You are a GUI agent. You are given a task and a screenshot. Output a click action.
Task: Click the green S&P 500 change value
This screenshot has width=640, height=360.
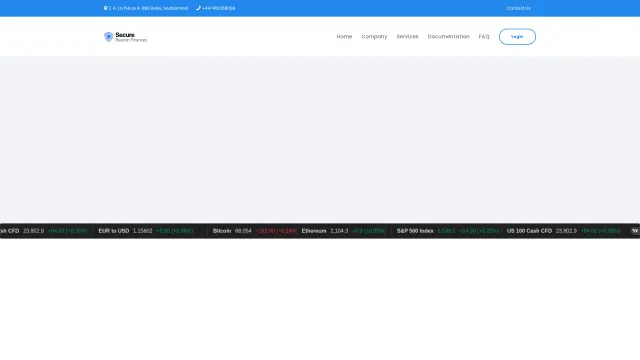pyautogui.click(x=479, y=231)
